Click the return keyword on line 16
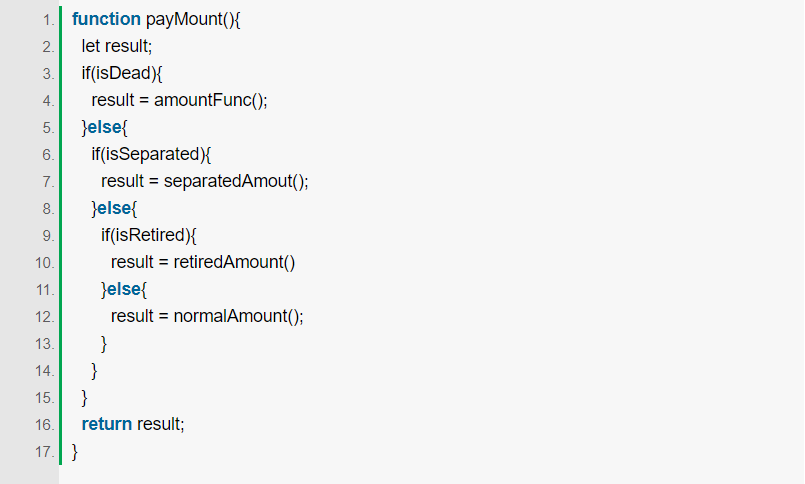 (107, 424)
